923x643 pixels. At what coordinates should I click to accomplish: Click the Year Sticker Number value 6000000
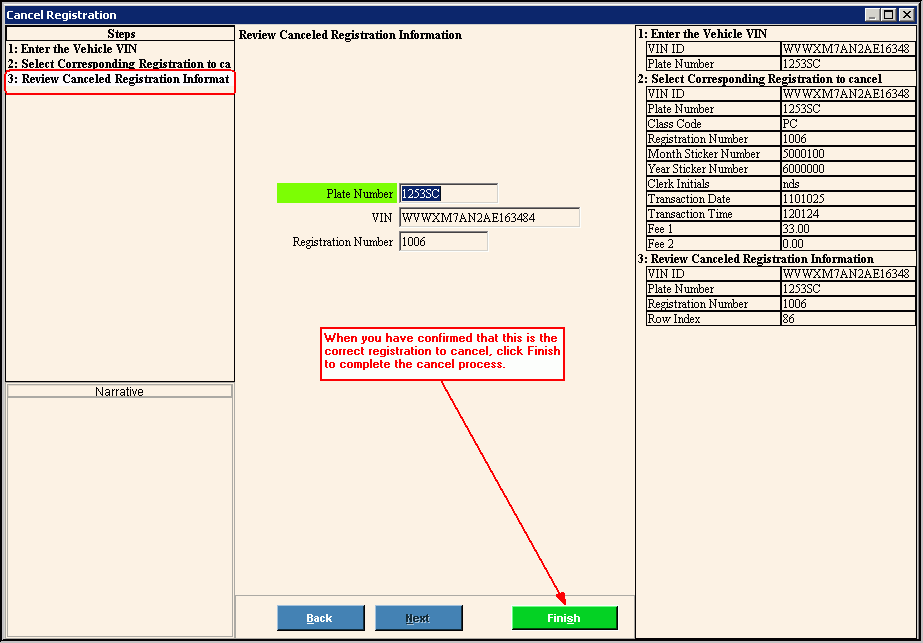click(846, 169)
